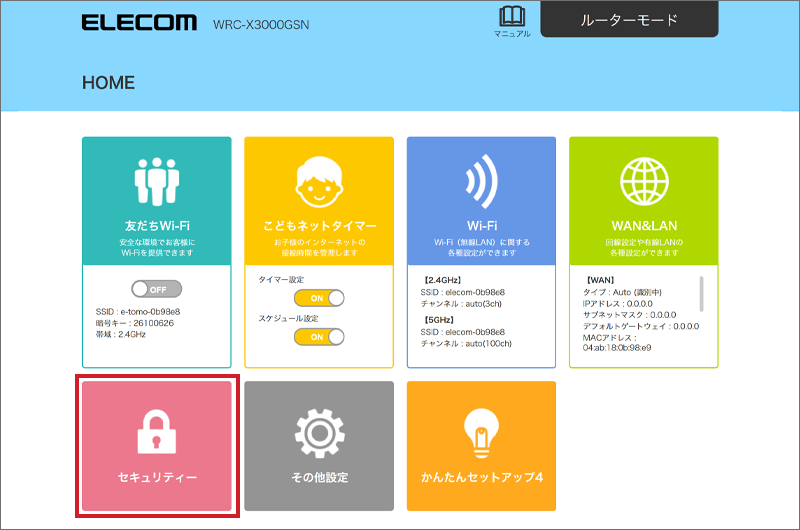Open the セキュリティー padlock icon
The width and height of the screenshot is (800, 530).
tap(157, 432)
